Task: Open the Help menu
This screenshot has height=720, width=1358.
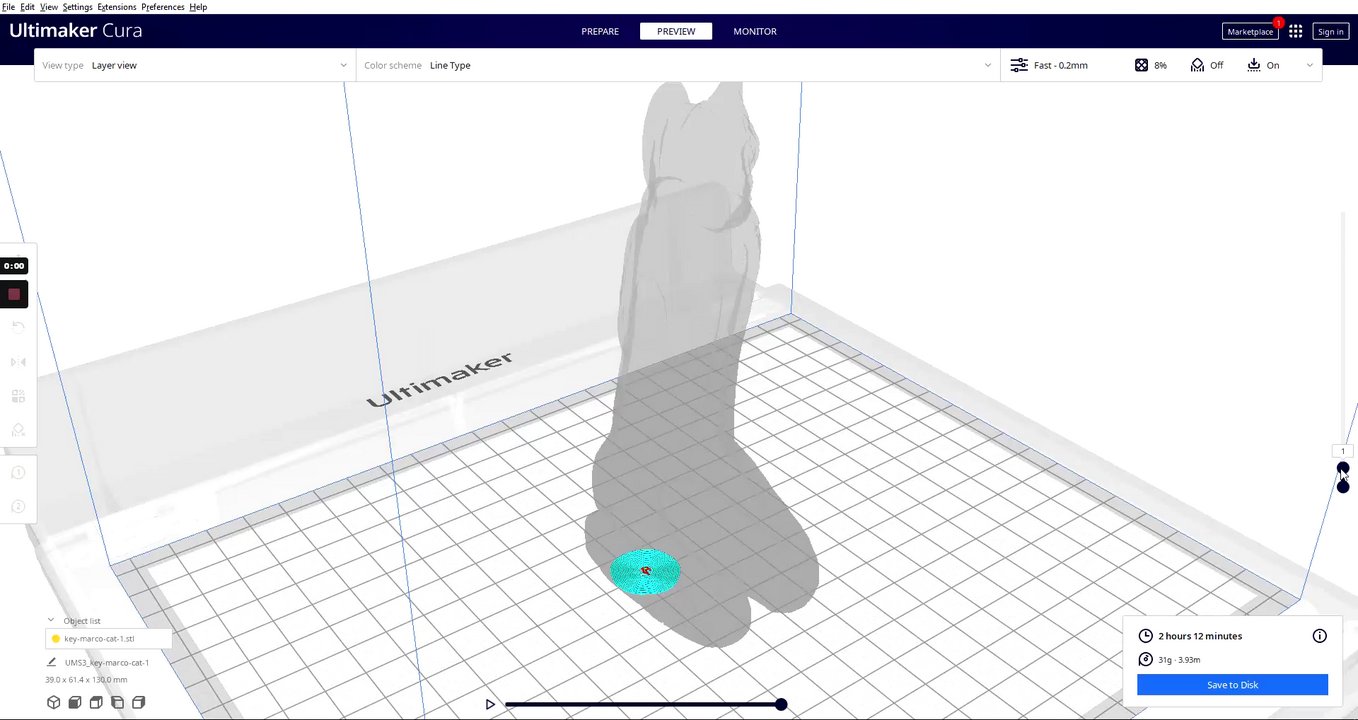Action: [x=198, y=7]
